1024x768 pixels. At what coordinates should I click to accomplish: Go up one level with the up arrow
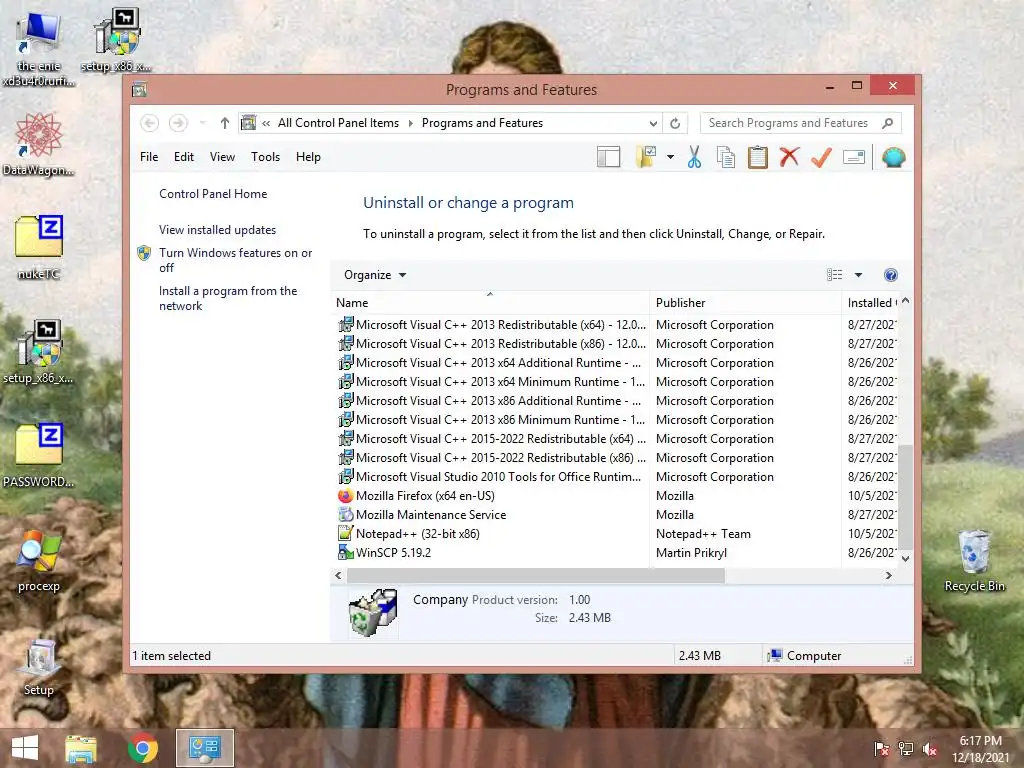[225, 123]
